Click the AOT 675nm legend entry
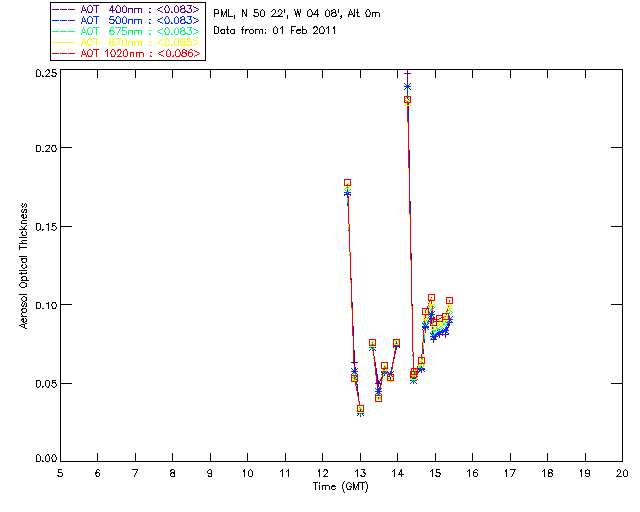This screenshot has width=640, height=512. pos(126,31)
